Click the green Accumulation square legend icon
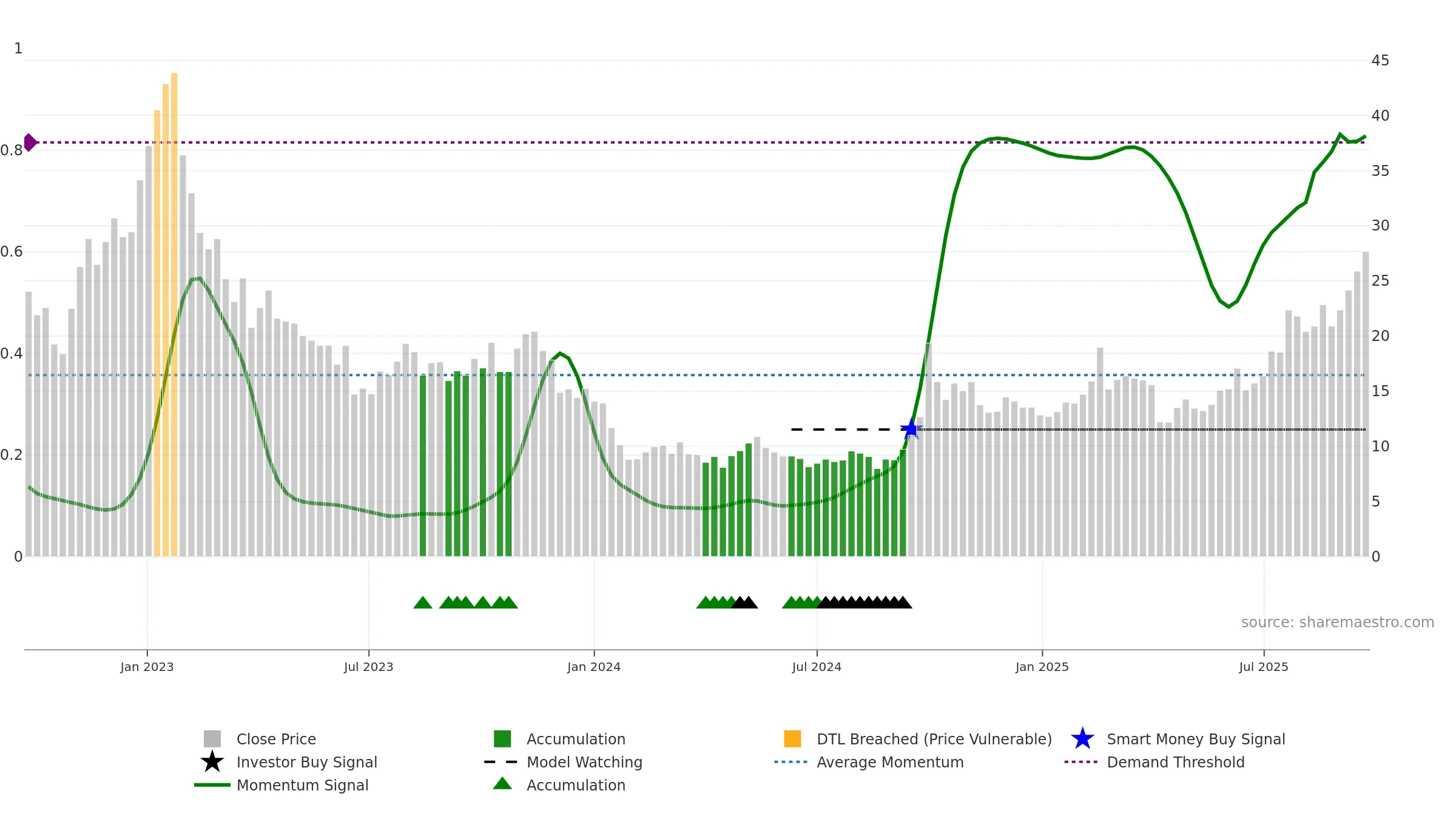1456x819 pixels. (502, 739)
